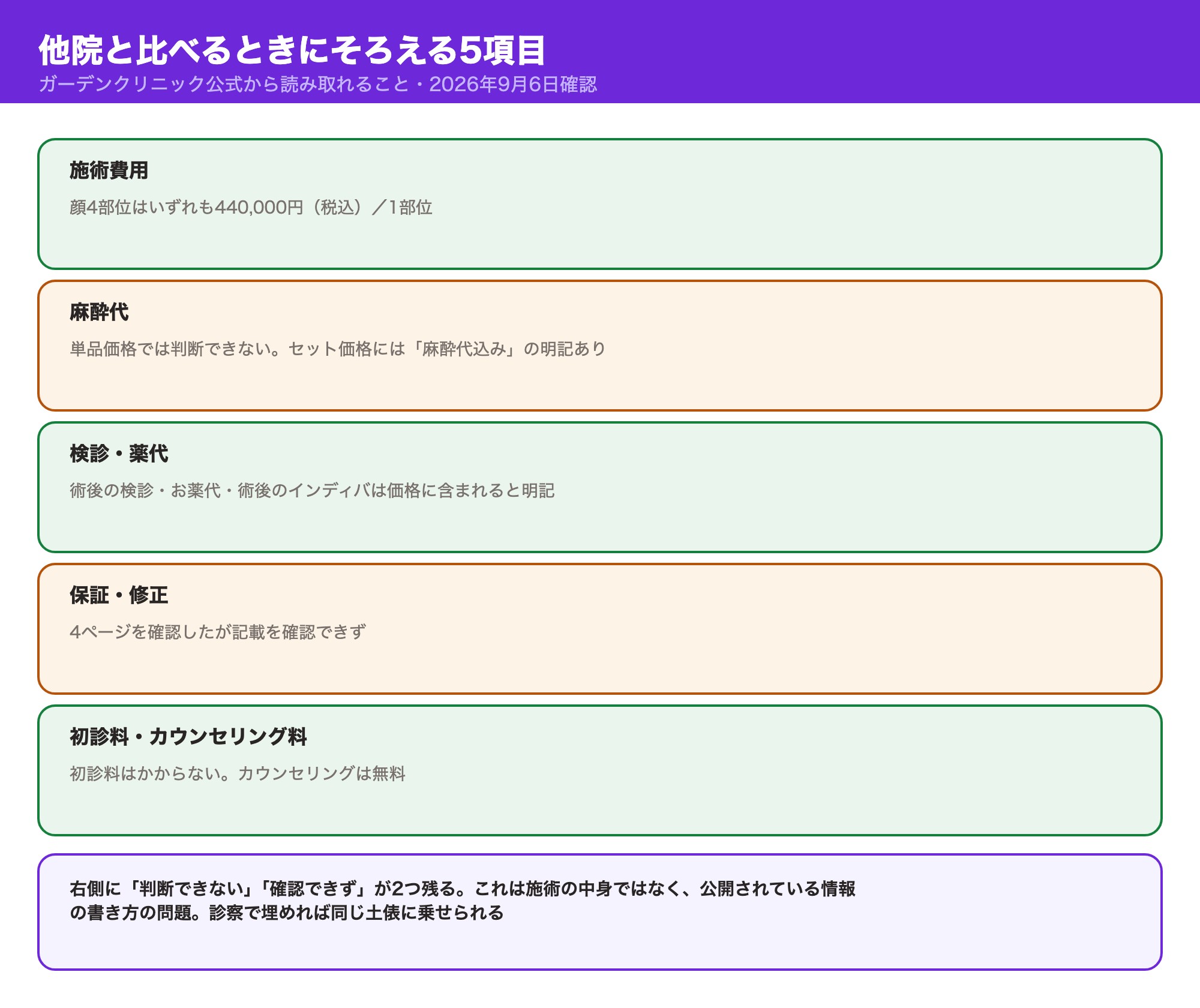Click the text 初診料はかからない。カウンセリングは無料
1200x1008 pixels.
point(238,774)
